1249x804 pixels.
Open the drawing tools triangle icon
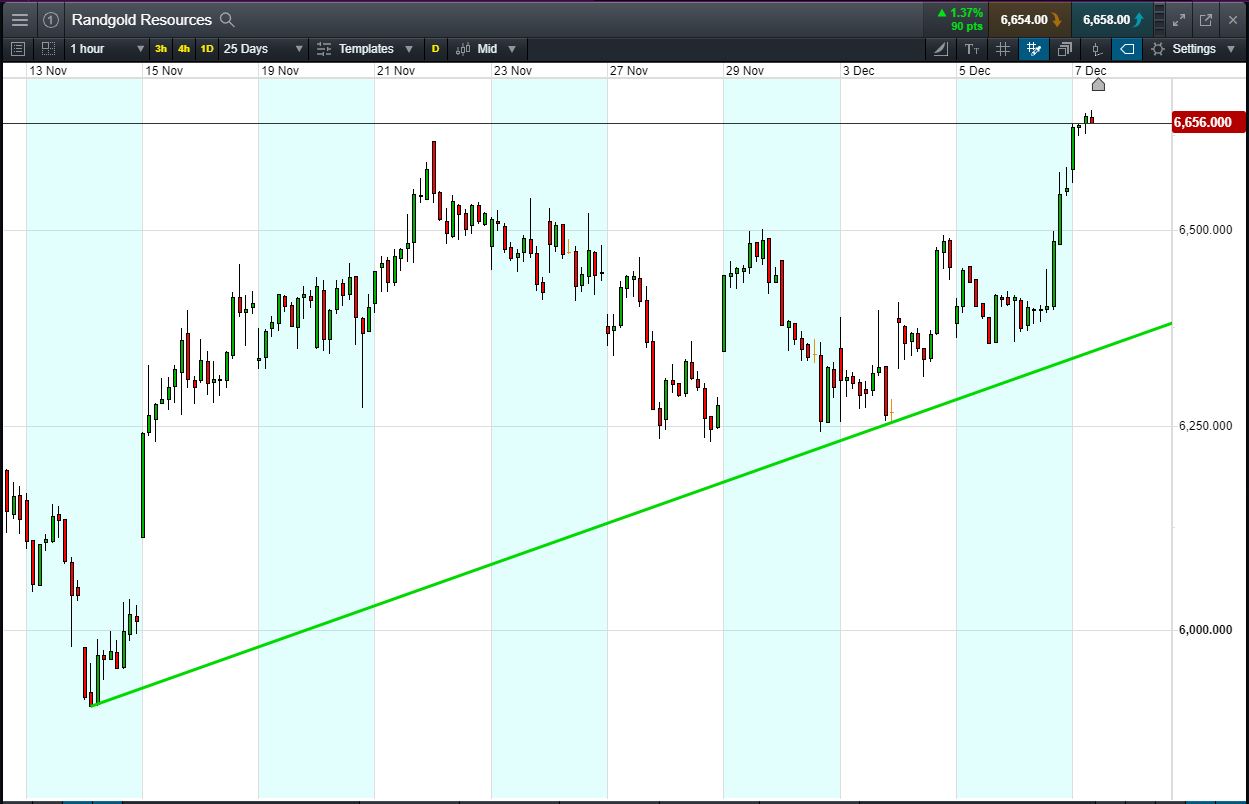(x=941, y=48)
